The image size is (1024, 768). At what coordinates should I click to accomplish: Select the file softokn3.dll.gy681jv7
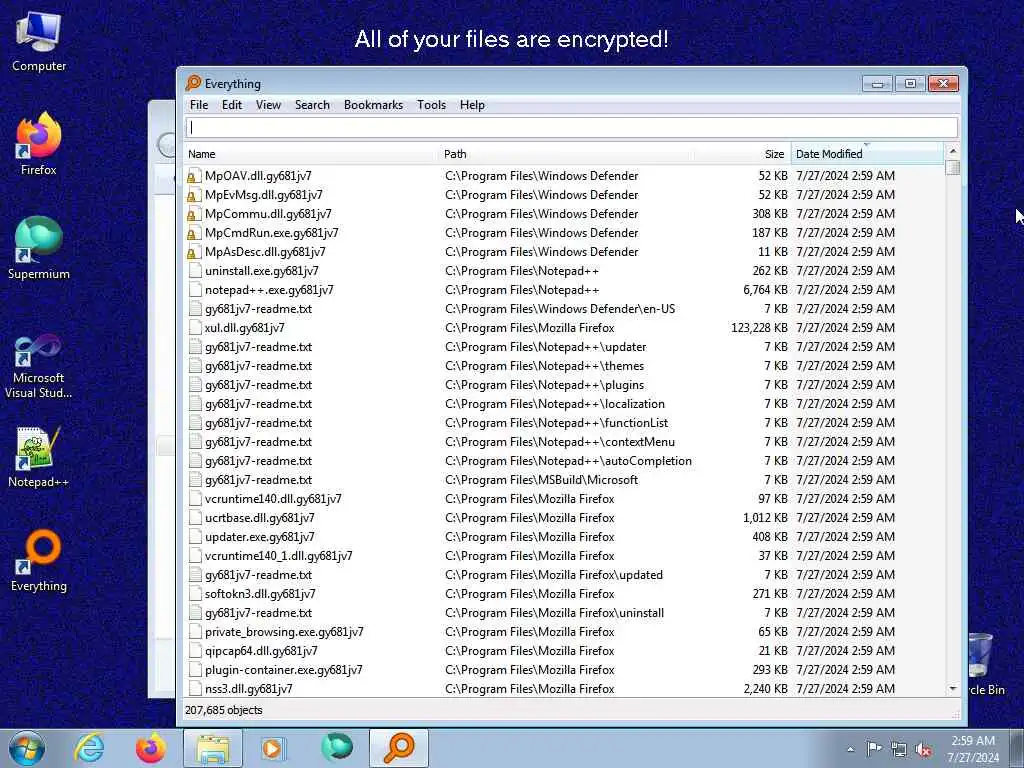[260, 594]
